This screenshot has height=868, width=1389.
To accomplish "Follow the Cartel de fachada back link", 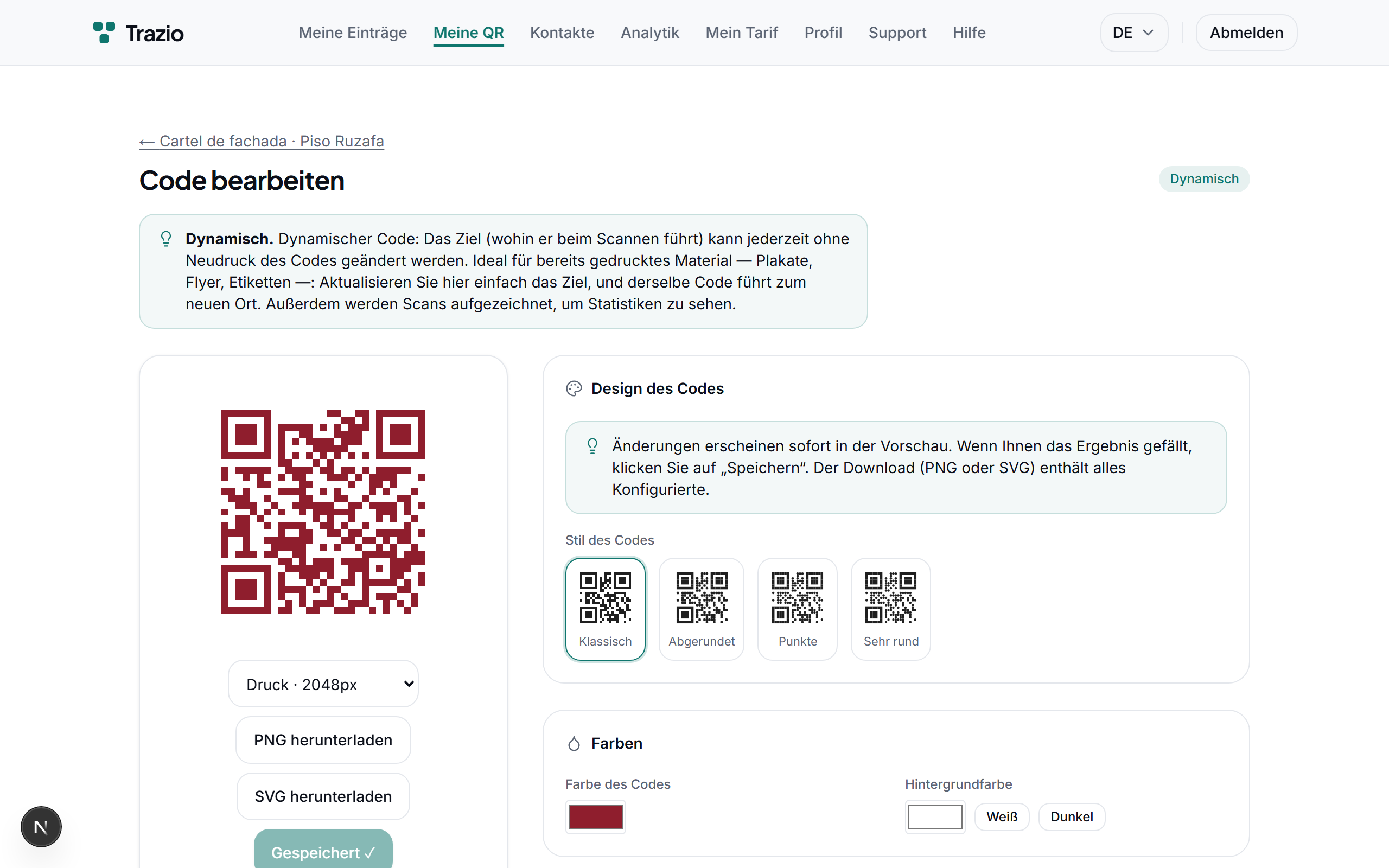I will [261, 141].
